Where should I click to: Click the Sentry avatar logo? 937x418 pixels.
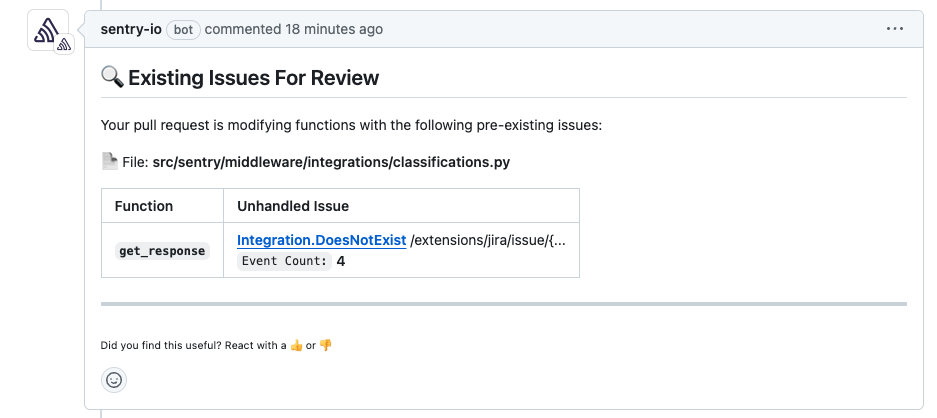46,31
